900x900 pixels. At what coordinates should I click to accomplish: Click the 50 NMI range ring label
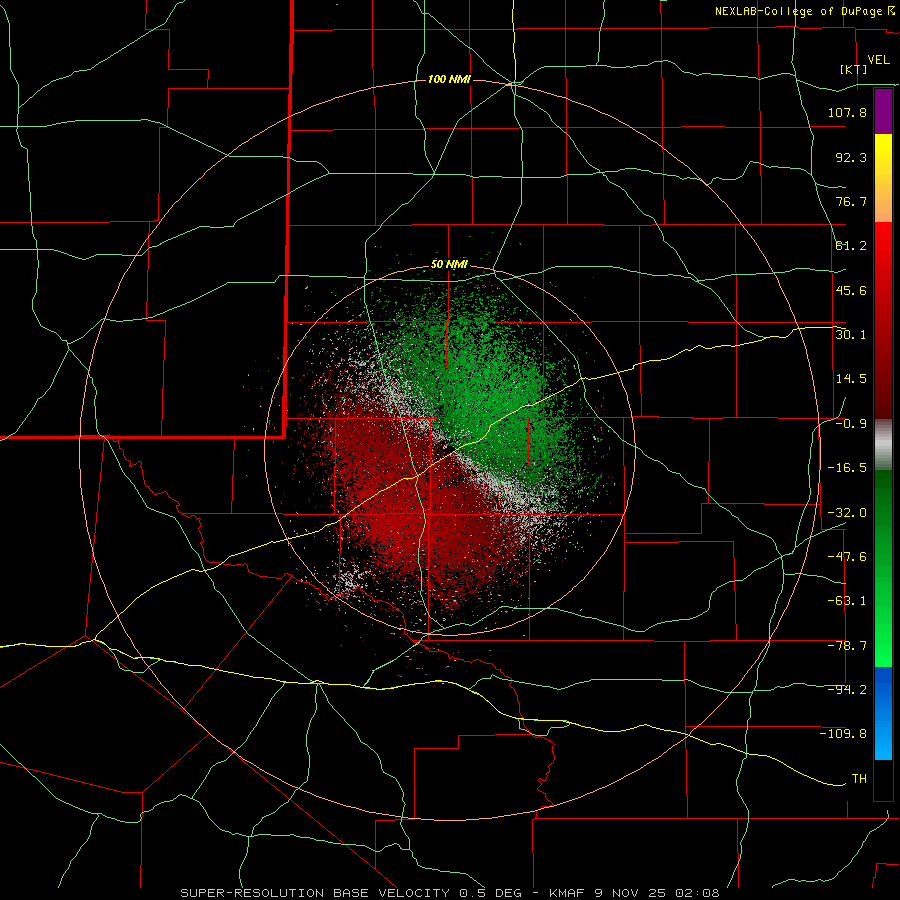pos(449,265)
